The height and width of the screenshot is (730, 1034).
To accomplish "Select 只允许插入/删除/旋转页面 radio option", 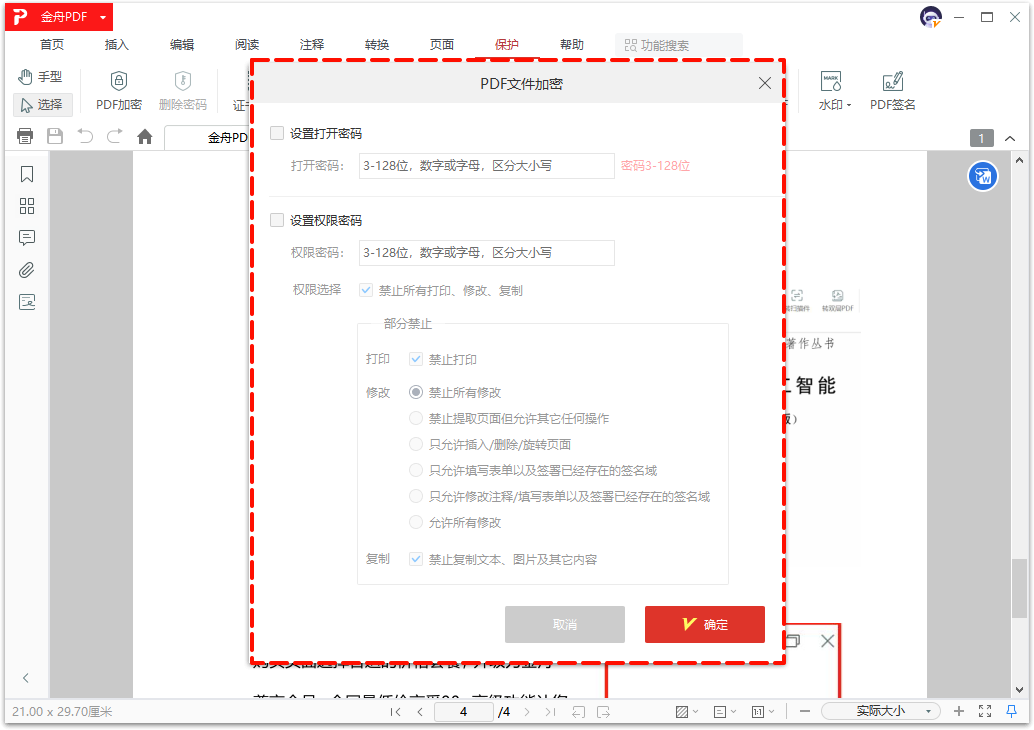I will point(415,444).
